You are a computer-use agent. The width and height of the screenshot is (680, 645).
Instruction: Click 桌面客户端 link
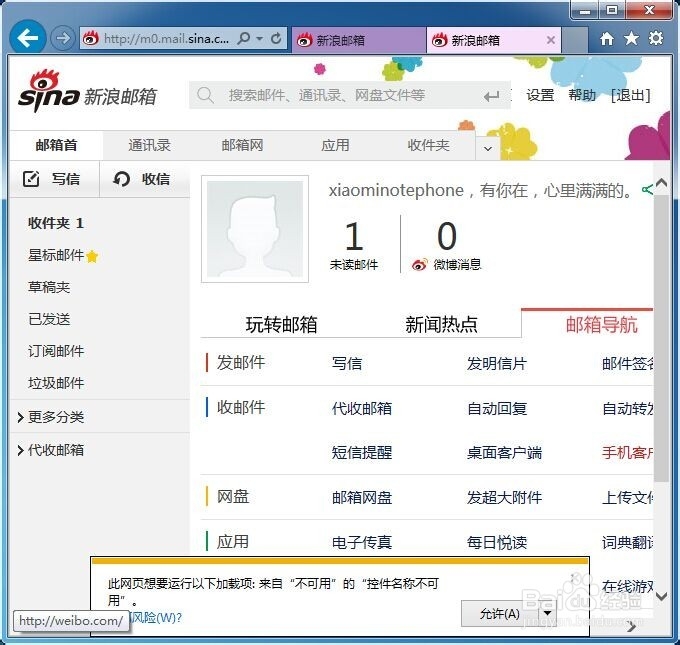coord(504,453)
